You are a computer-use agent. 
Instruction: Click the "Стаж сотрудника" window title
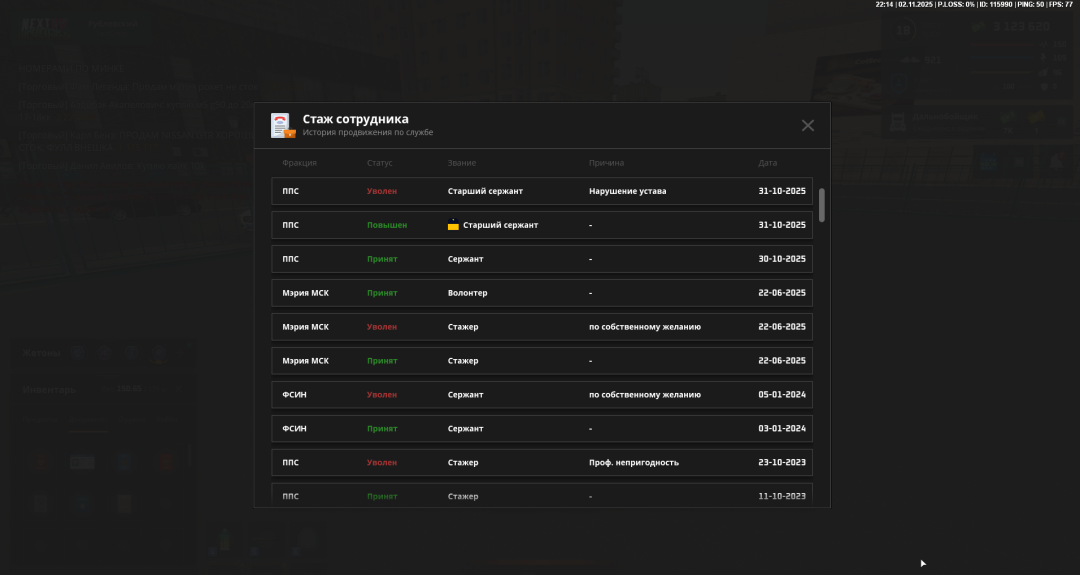(355, 119)
